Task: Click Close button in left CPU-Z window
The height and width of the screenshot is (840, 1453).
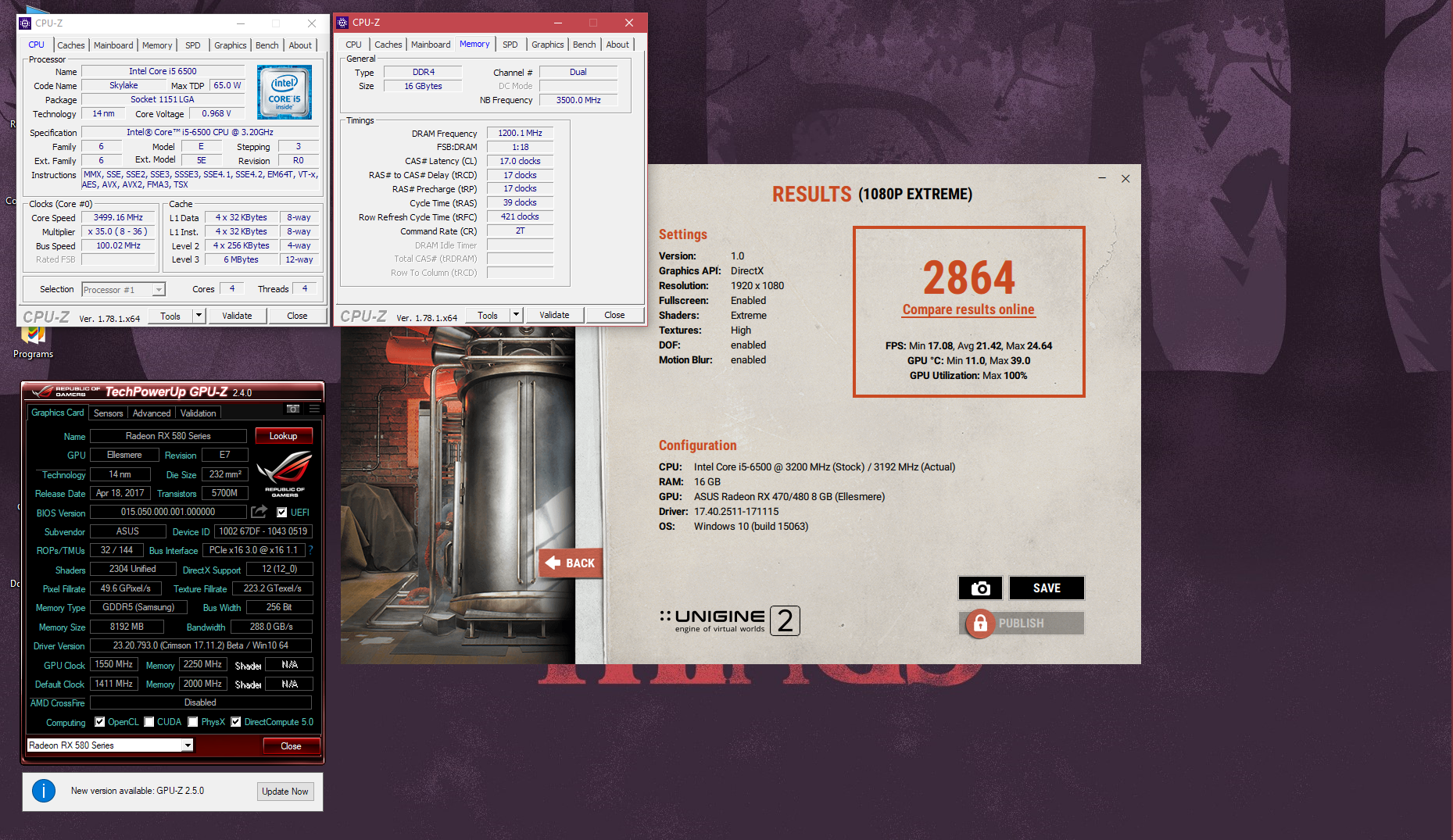Action: (297, 316)
